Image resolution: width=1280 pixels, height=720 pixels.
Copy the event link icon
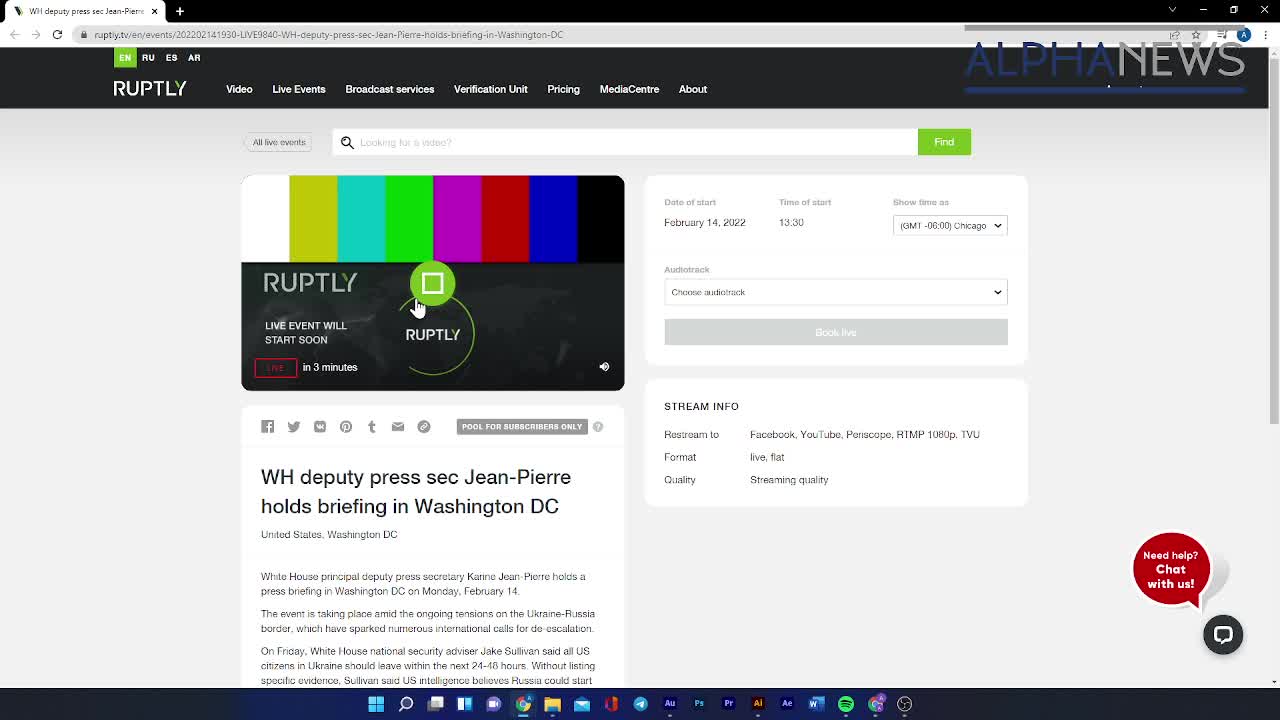pyautogui.click(x=424, y=427)
